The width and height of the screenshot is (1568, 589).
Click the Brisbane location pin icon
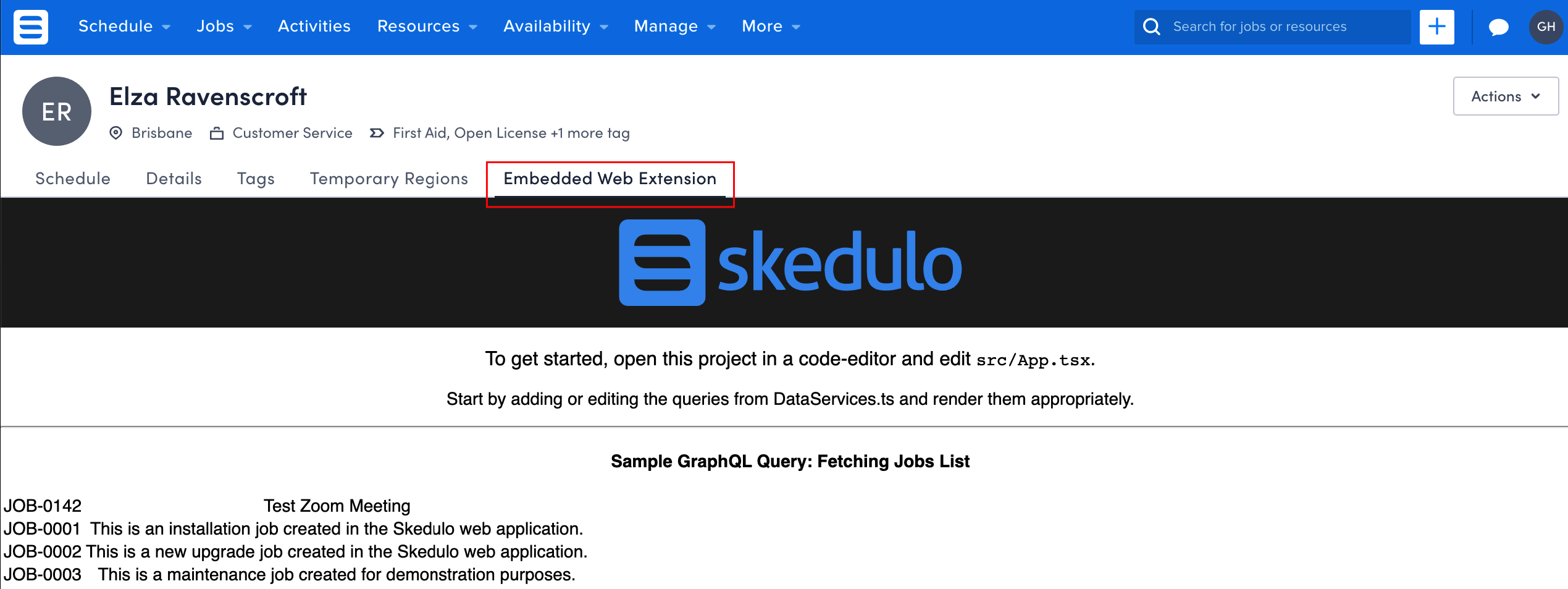click(115, 133)
